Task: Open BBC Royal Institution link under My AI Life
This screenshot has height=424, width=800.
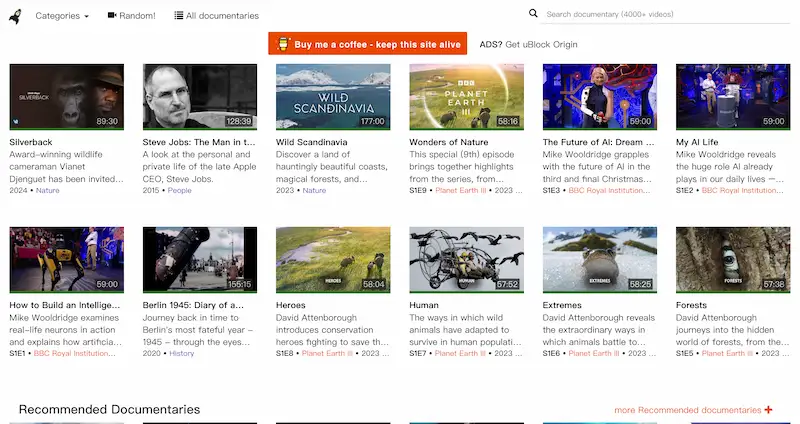Action: (x=742, y=190)
